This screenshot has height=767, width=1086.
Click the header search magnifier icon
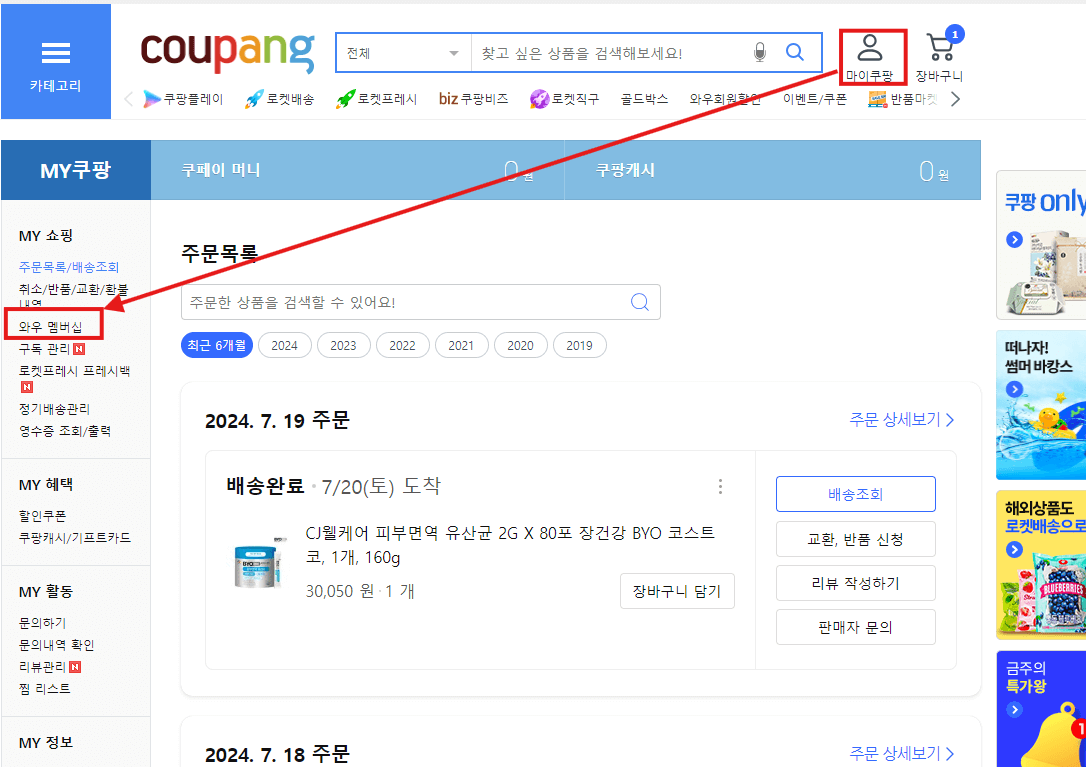tap(795, 52)
